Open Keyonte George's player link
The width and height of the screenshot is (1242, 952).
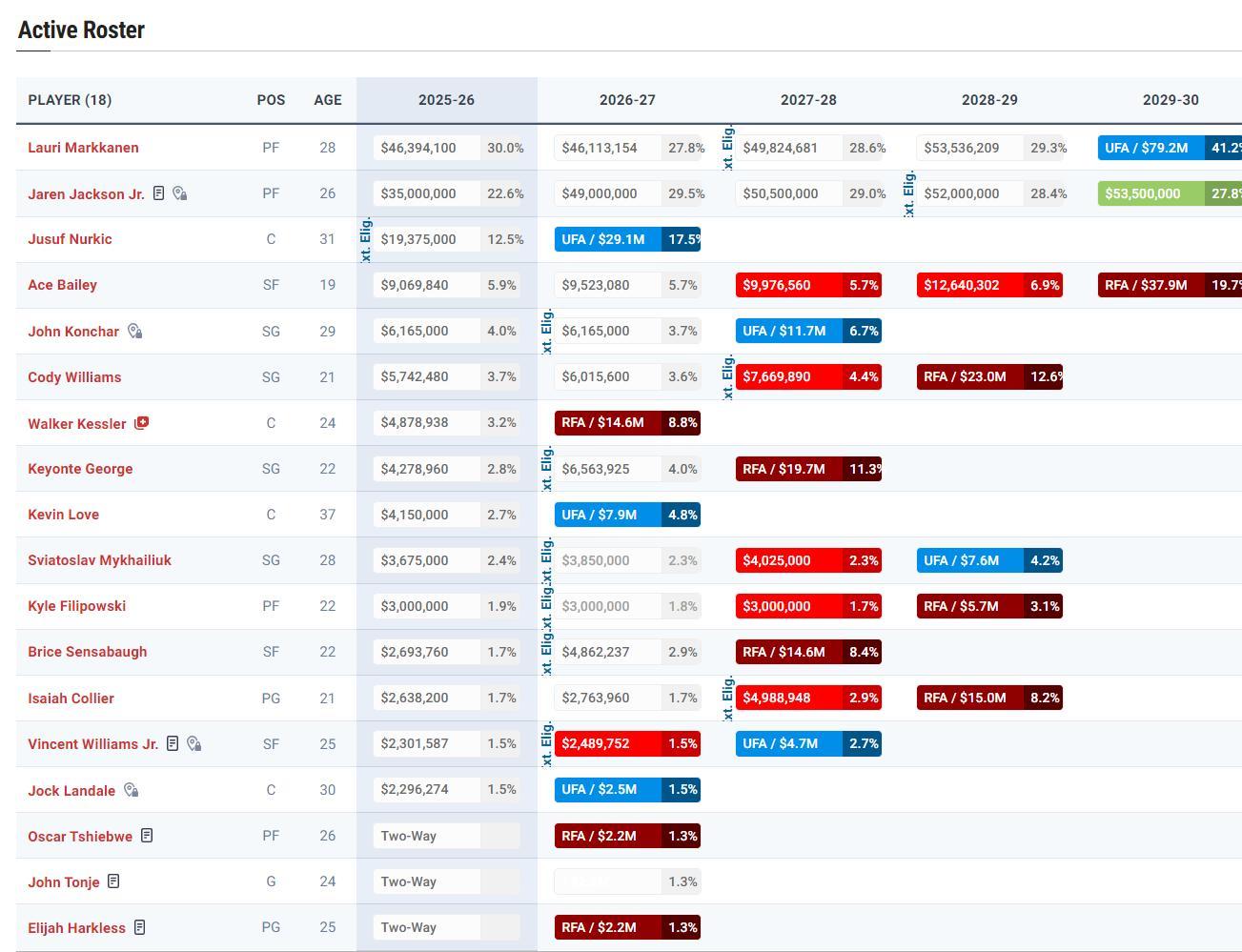80,469
